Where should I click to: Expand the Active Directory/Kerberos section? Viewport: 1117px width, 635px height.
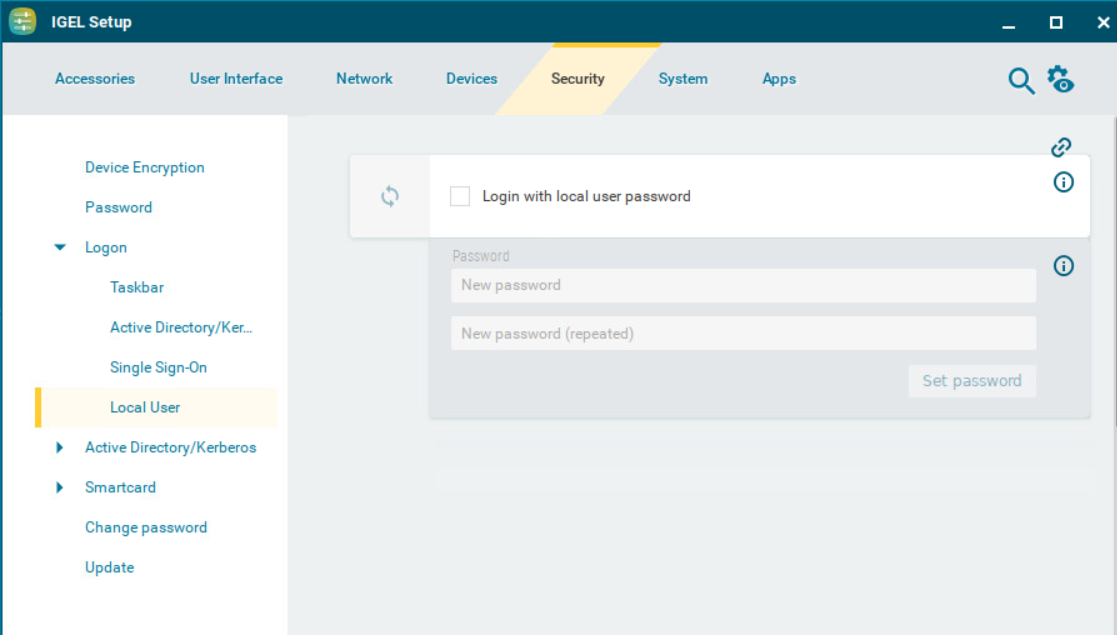(x=59, y=447)
